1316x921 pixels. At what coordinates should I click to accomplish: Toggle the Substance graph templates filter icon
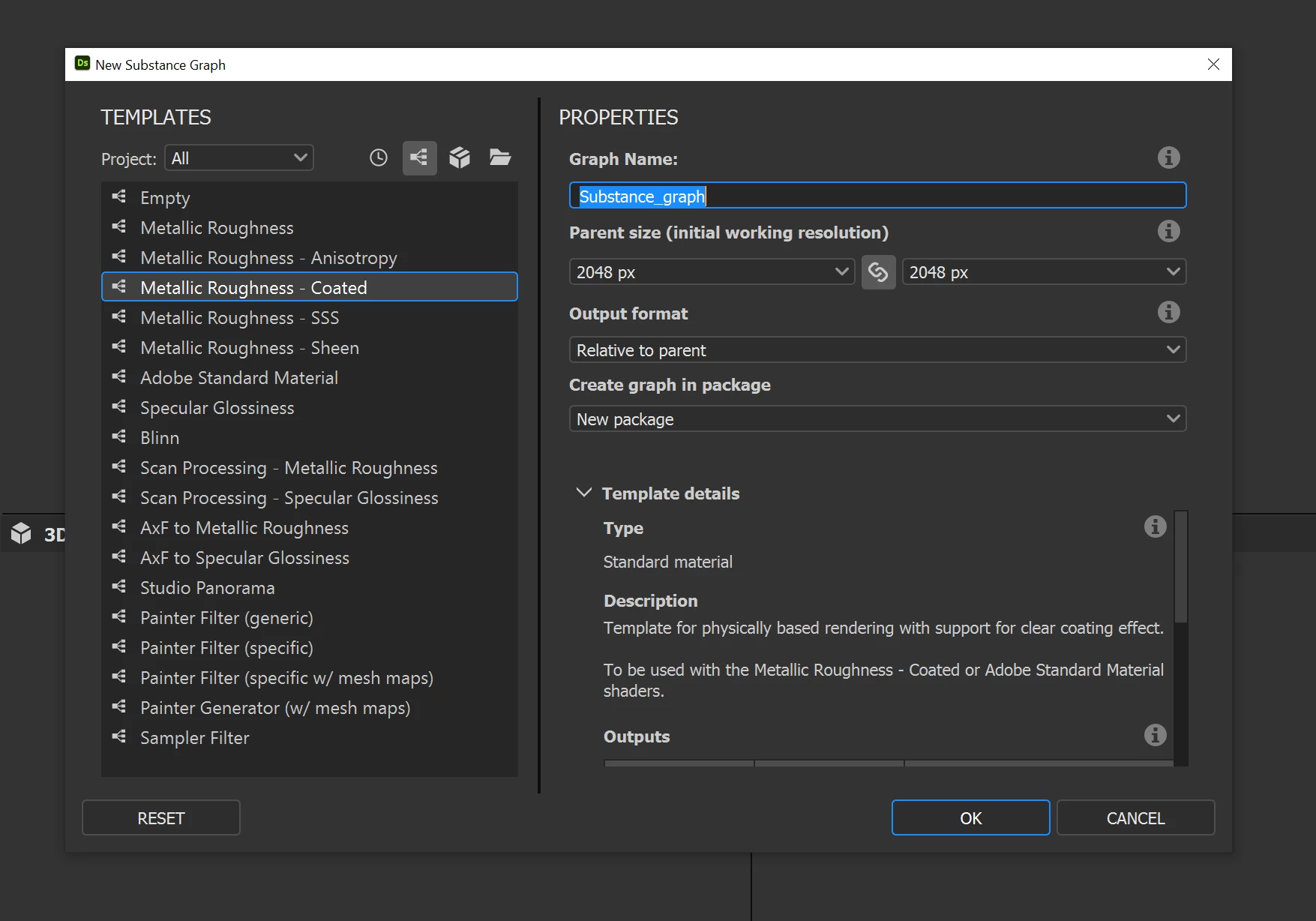419,157
